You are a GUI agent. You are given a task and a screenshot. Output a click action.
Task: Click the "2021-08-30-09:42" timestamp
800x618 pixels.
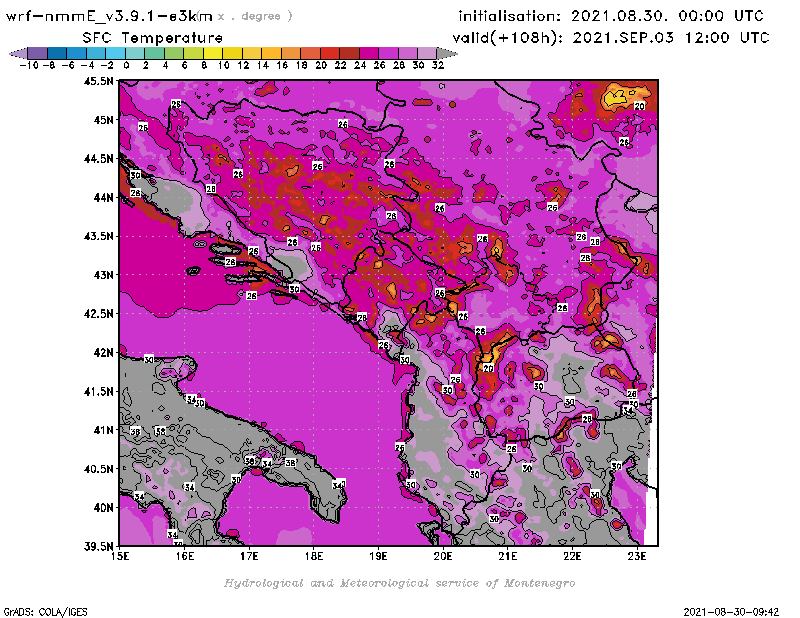coord(731,612)
